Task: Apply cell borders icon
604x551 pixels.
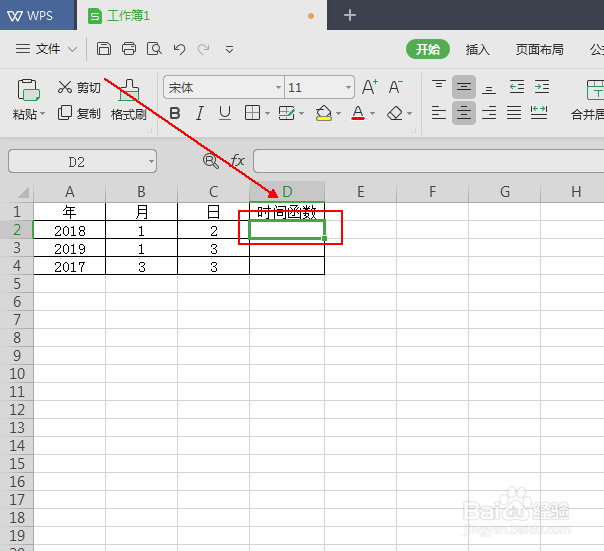Action: 252,113
